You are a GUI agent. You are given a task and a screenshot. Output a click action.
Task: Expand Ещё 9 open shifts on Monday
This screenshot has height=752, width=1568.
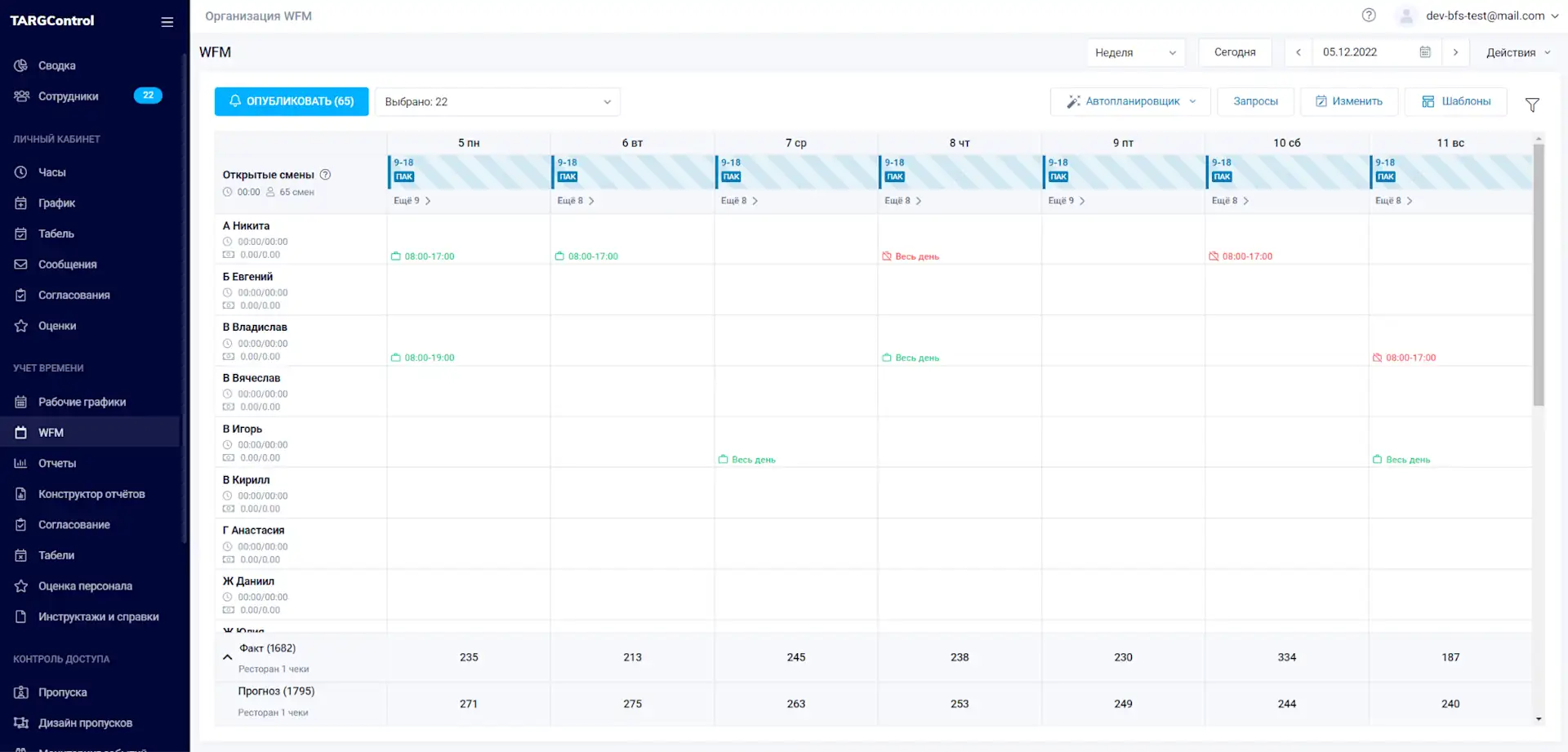[412, 201]
